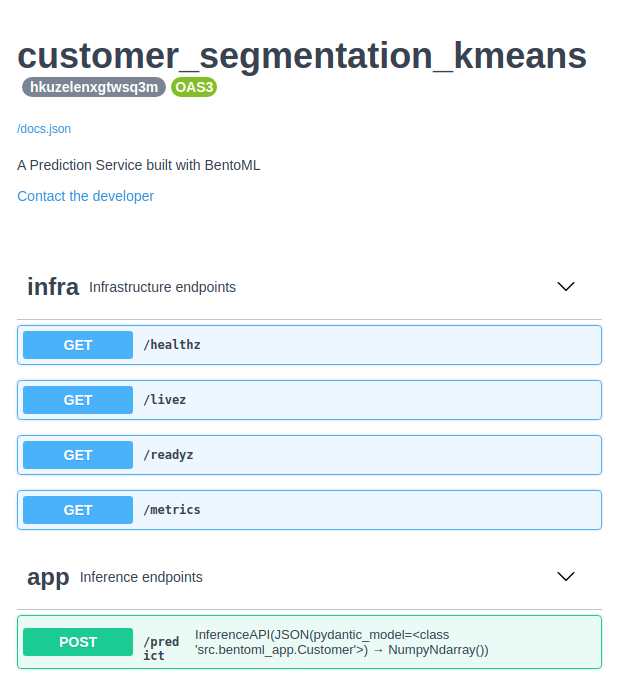Image resolution: width=623 pixels, height=683 pixels.
Task: Click the InferenceAPI description text
Action: click(x=341, y=642)
